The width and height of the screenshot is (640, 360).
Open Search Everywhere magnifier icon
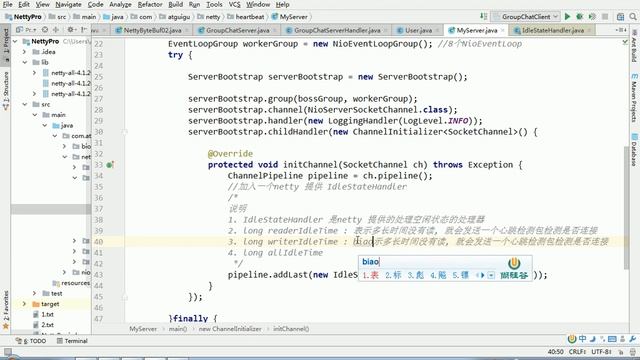point(633,17)
